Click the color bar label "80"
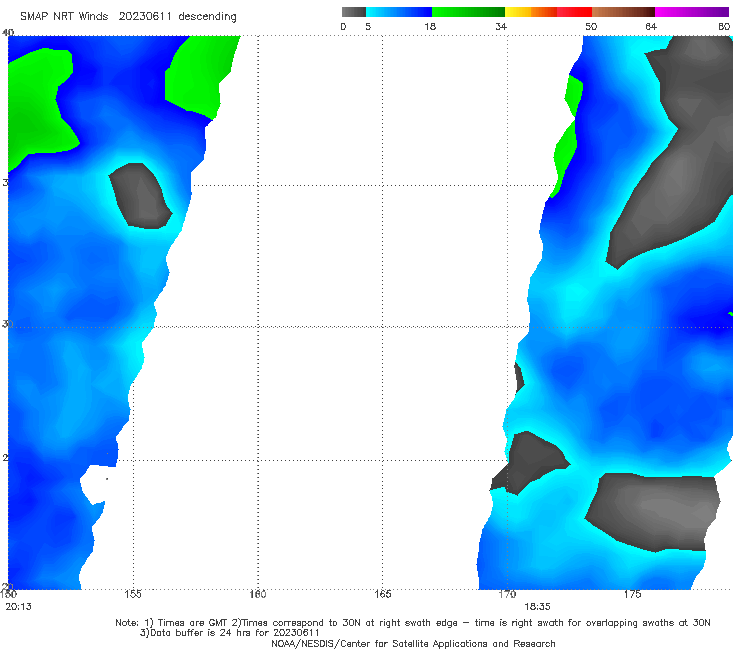740x650 pixels. click(724, 26)
